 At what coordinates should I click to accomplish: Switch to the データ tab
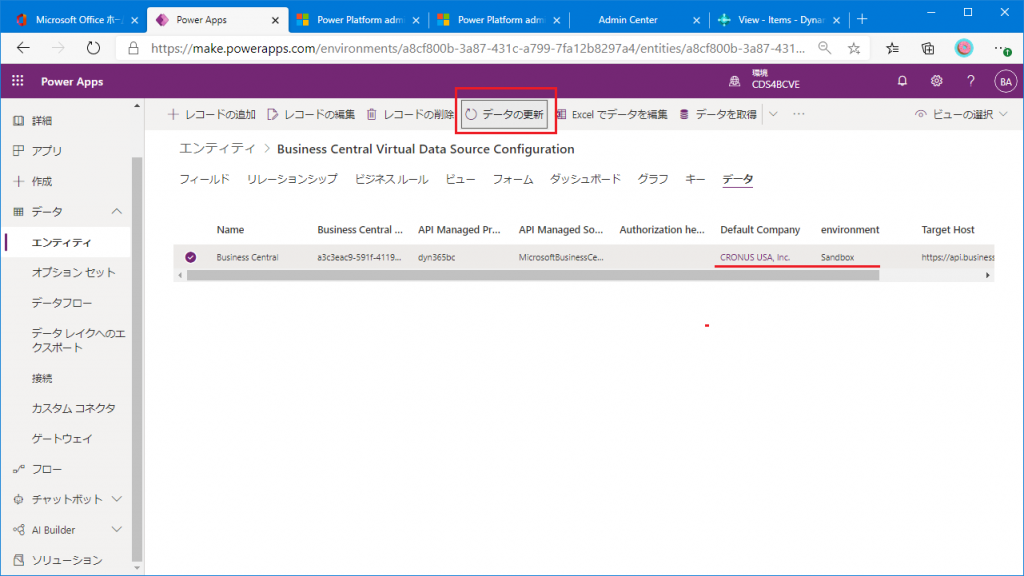pos(737,179)
